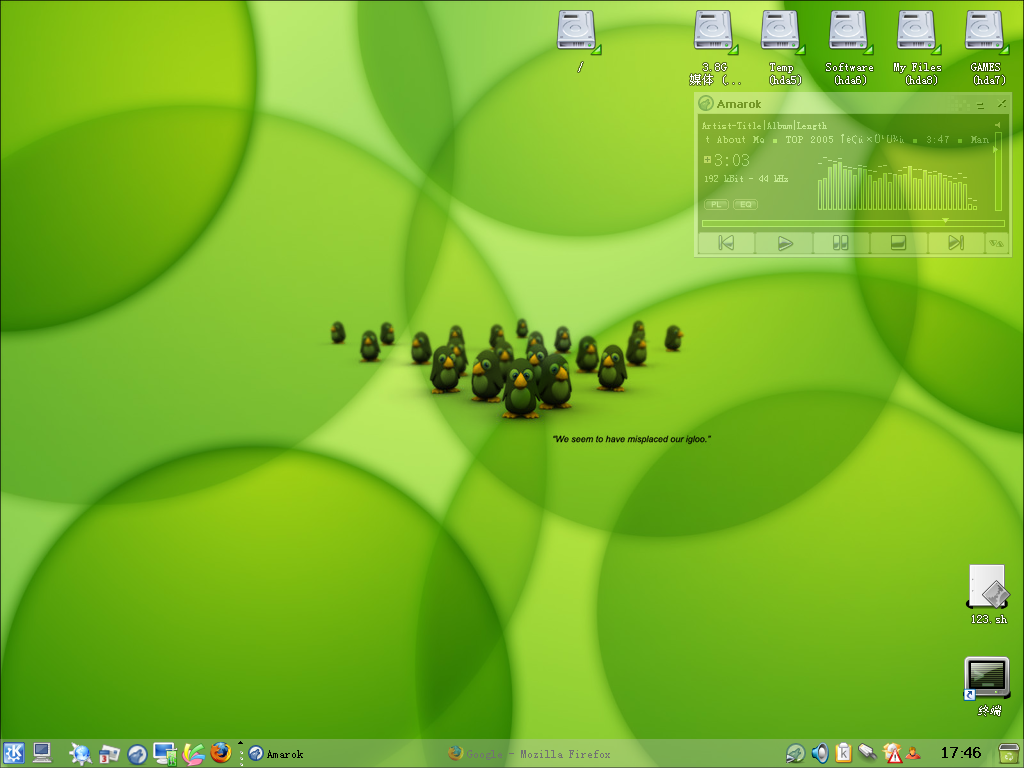1024x768 pixels.
Task: Click the Amarok system tray icon
Action: click(795, 754)
